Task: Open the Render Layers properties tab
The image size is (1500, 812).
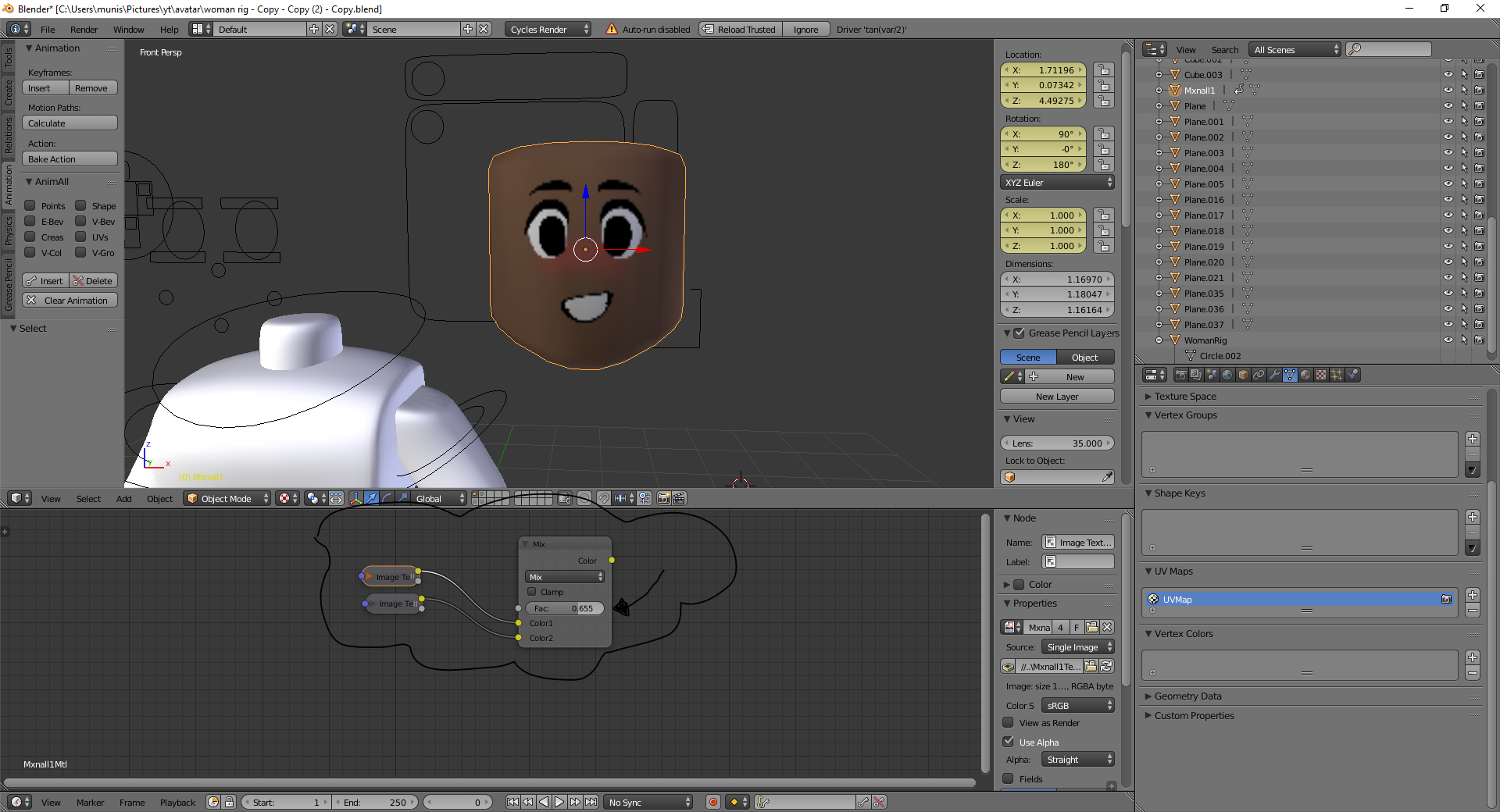Action: coord(1196,375)
